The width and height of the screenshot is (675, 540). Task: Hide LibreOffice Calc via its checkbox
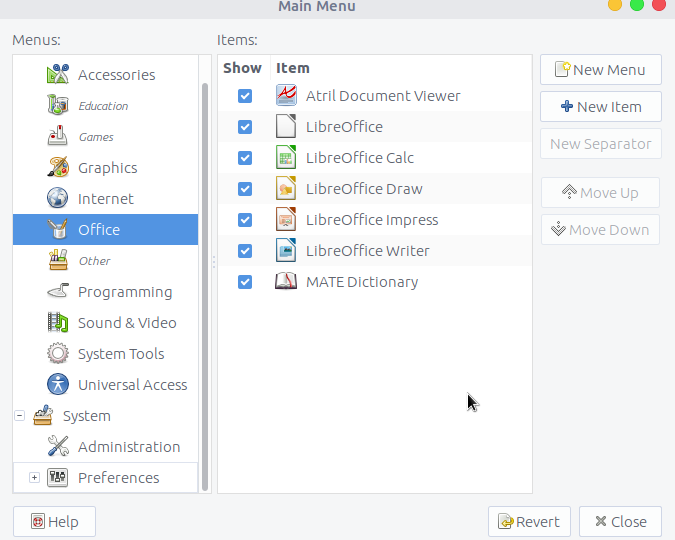(x=245, y=158)
